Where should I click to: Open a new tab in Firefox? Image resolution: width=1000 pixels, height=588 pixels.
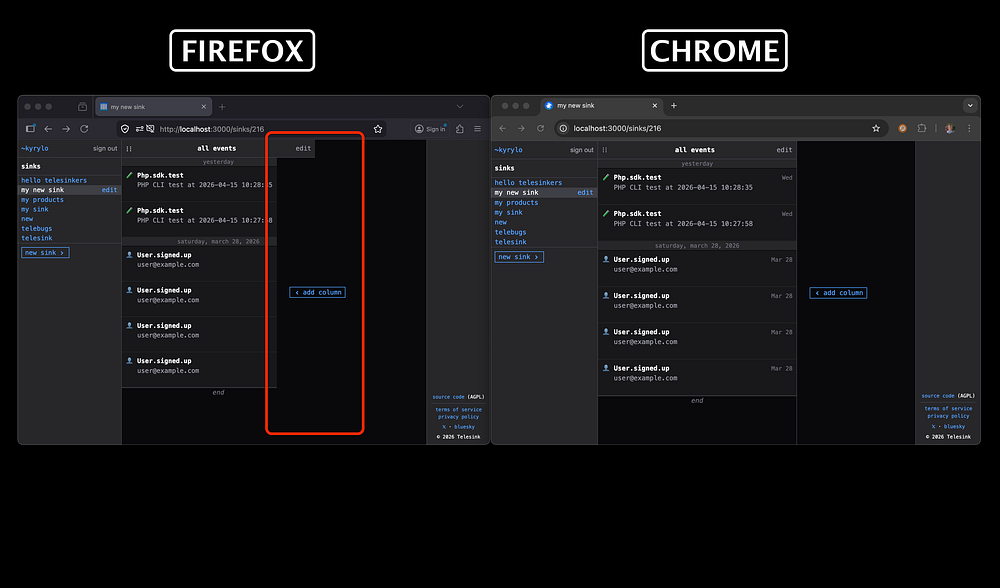pos(222,107)
